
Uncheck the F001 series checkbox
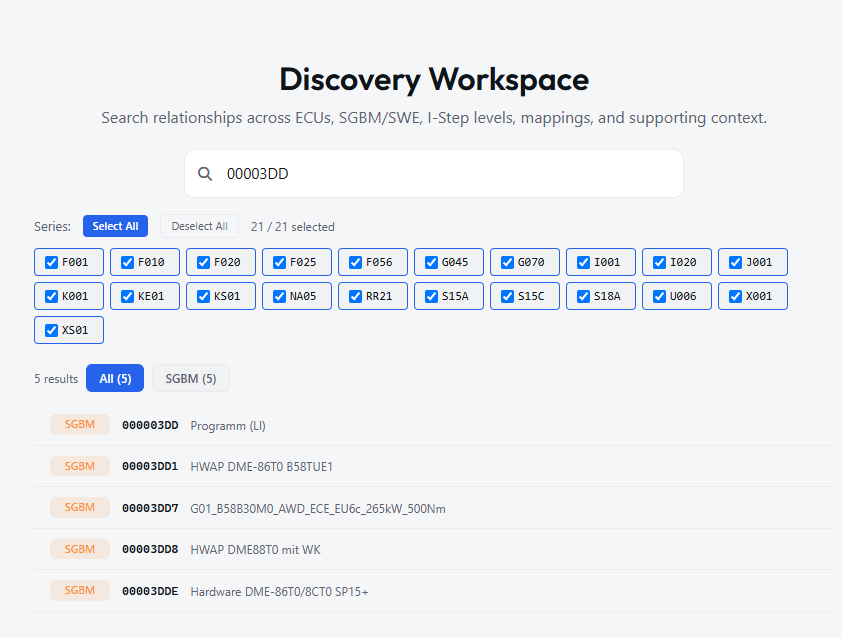52,262
